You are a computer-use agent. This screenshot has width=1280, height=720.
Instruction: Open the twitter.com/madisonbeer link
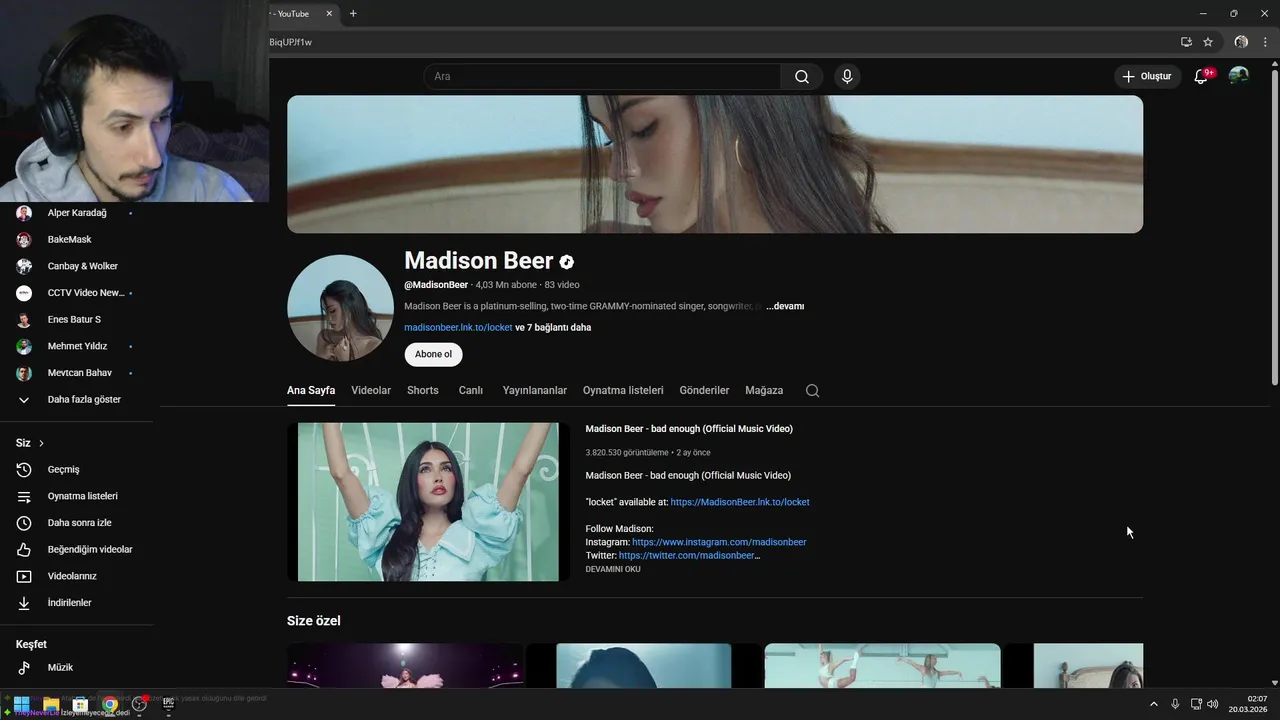687,555
